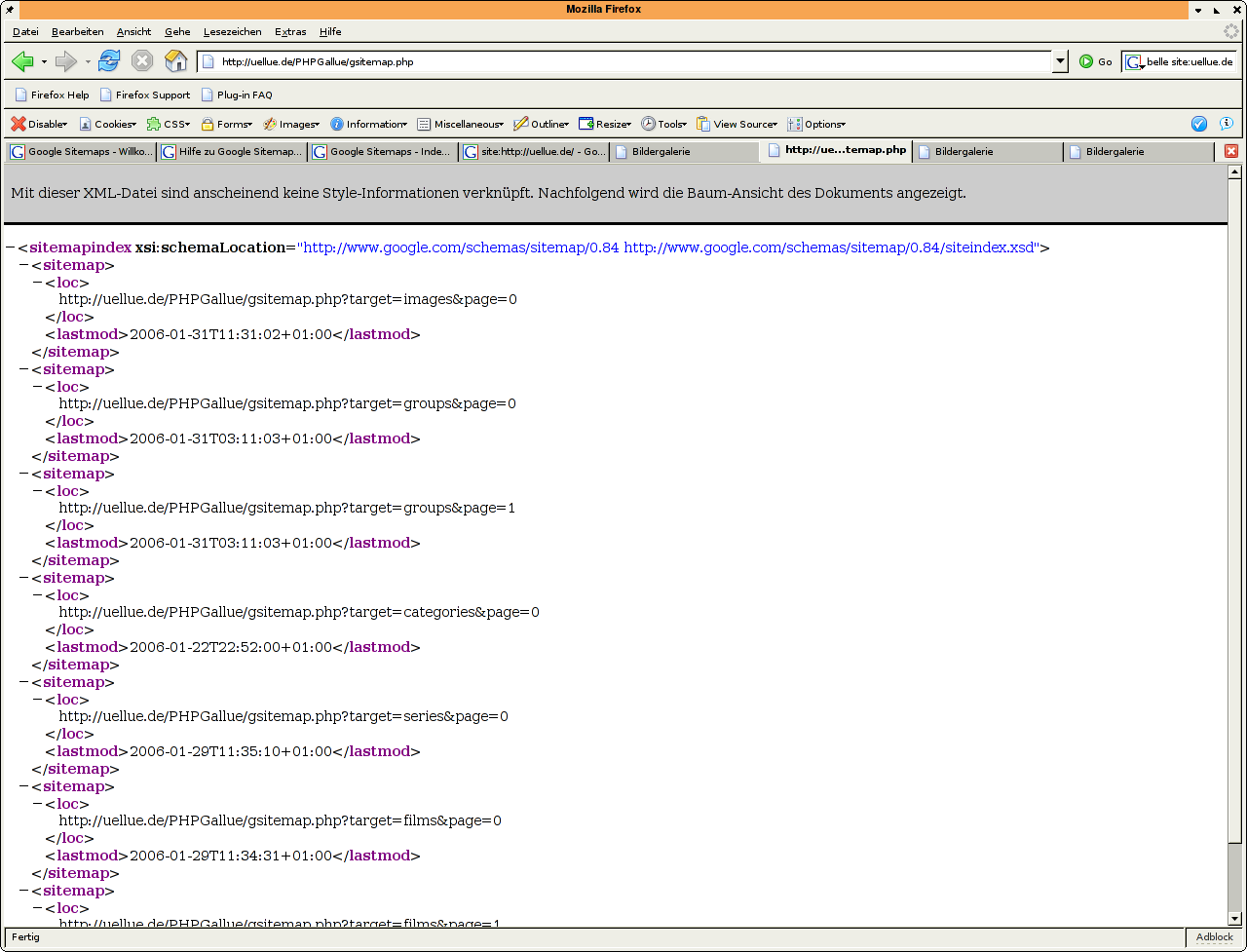
Task: Click the vertical scrollbar down arrow
Action: pos(1235,918)
